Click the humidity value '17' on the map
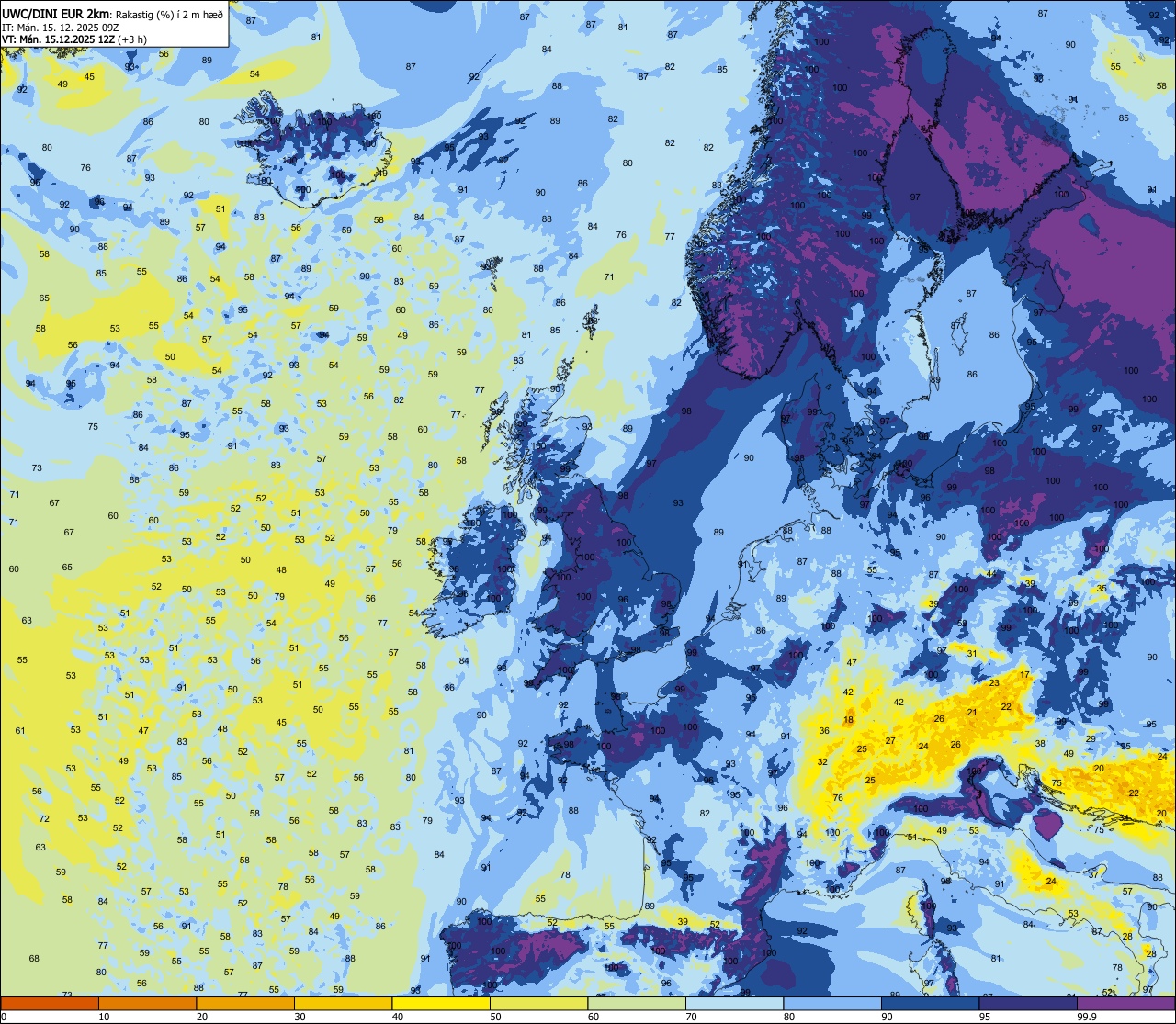The height and width of the screenshot is (1024, 1176). pyautogui.click(x=1024, y=675)
